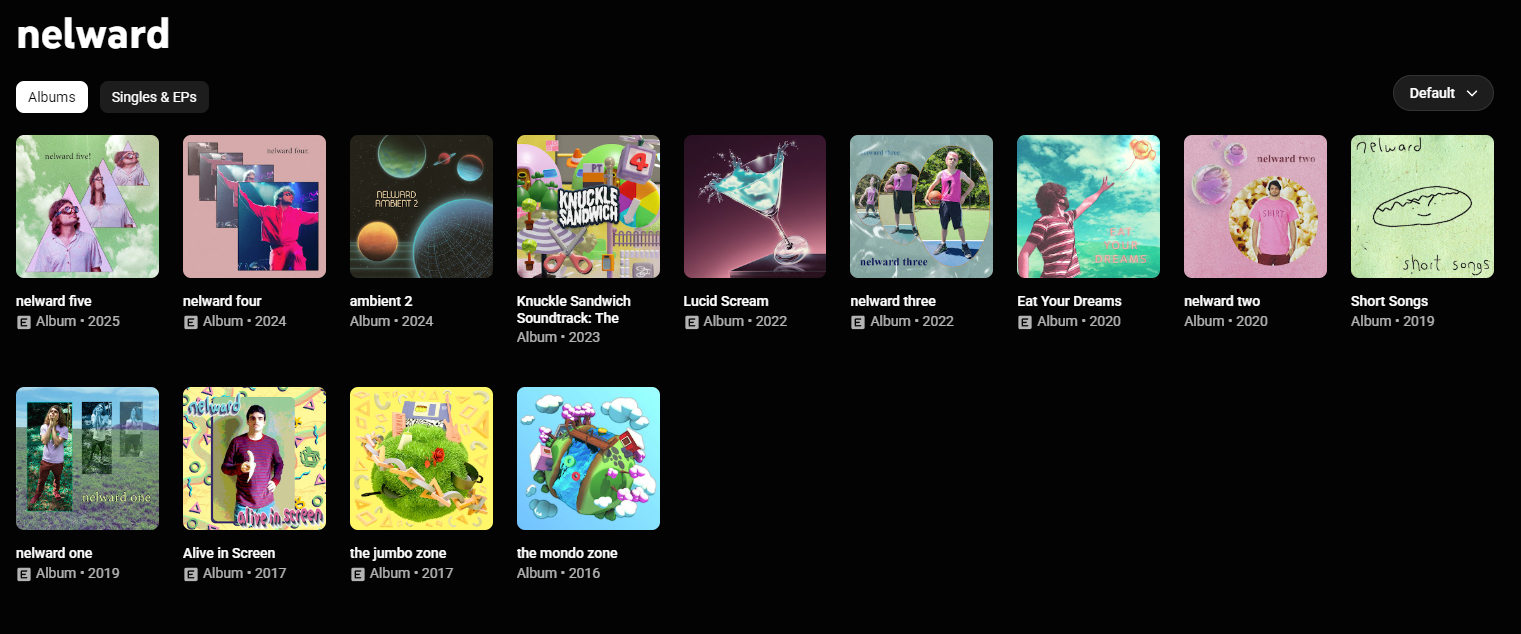This screenshot has height=634, width=1521.
Task: Click the explicit badge under the jumbo zone
Action: point(358,574)
